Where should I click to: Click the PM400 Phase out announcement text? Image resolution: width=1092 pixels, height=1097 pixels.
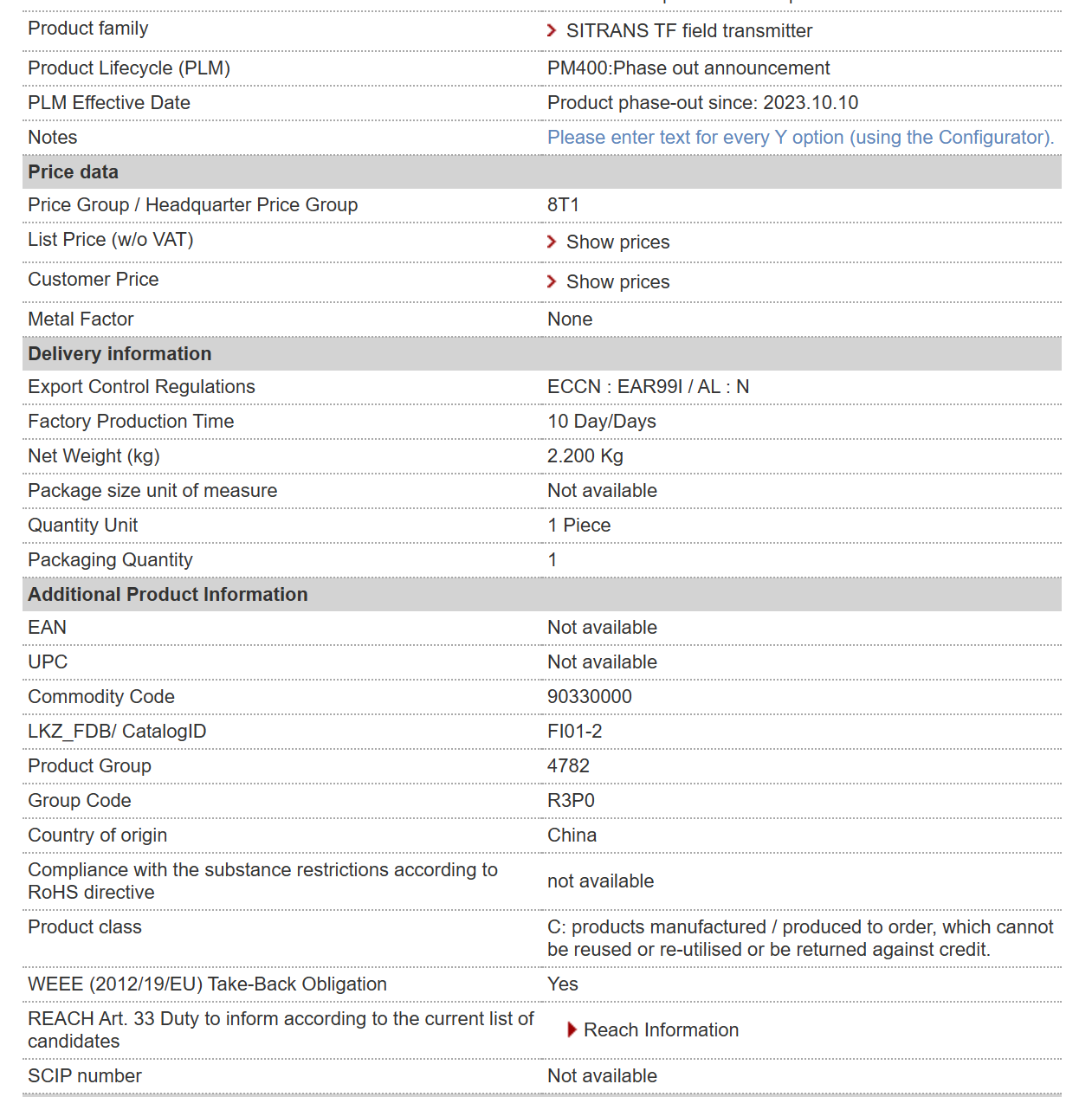coord(688,68)
